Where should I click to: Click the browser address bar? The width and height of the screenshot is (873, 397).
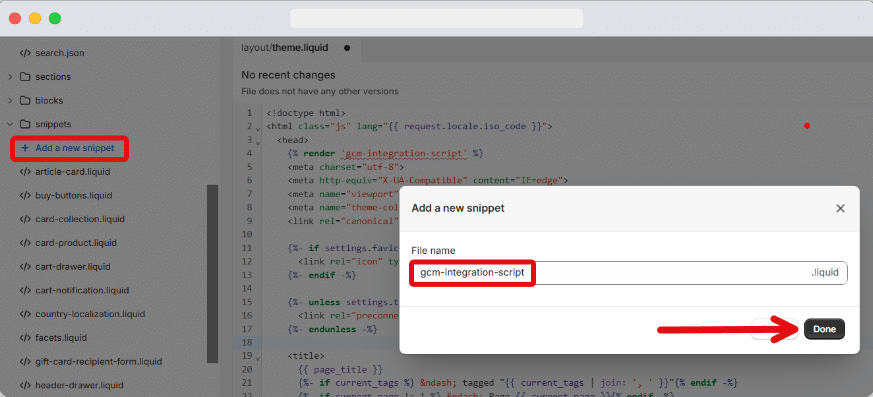pos(436,18)
